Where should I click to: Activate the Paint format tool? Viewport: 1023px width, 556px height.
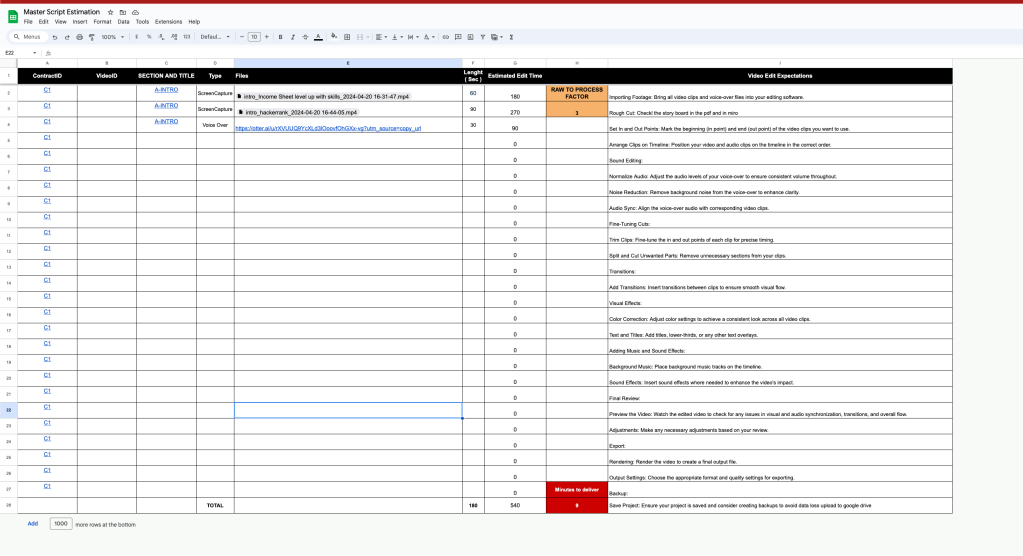click(92, 37)
